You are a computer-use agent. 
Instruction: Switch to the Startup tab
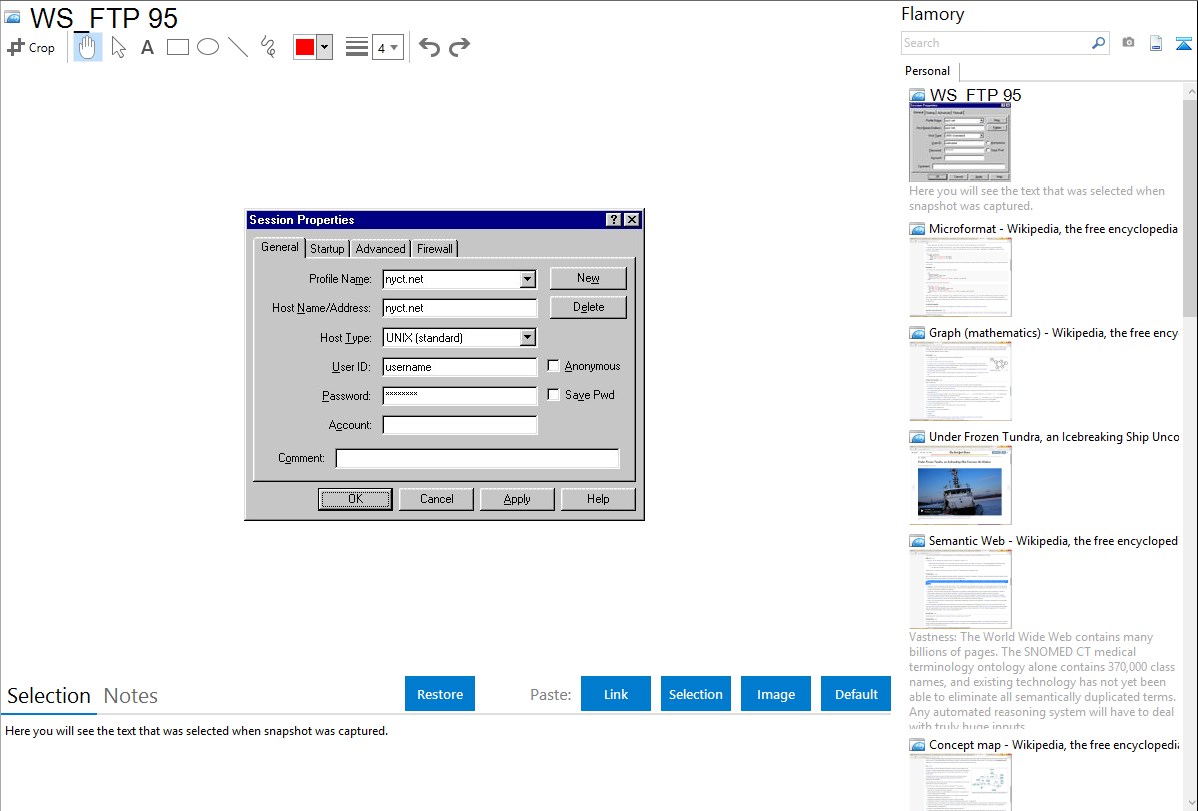click(x=327, y=248)
